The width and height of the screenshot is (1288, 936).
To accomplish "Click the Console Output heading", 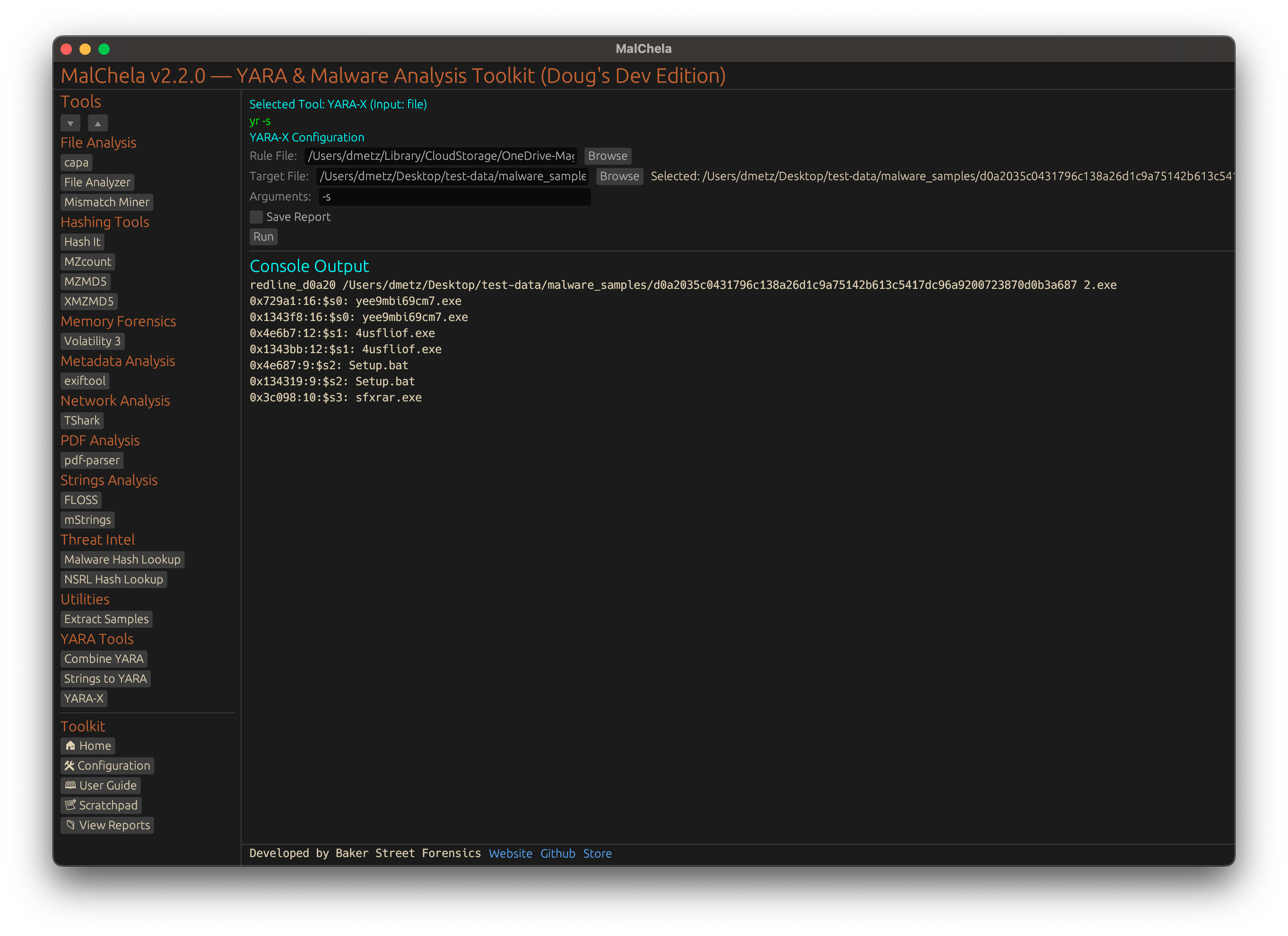I will click(x=310, y=266).
